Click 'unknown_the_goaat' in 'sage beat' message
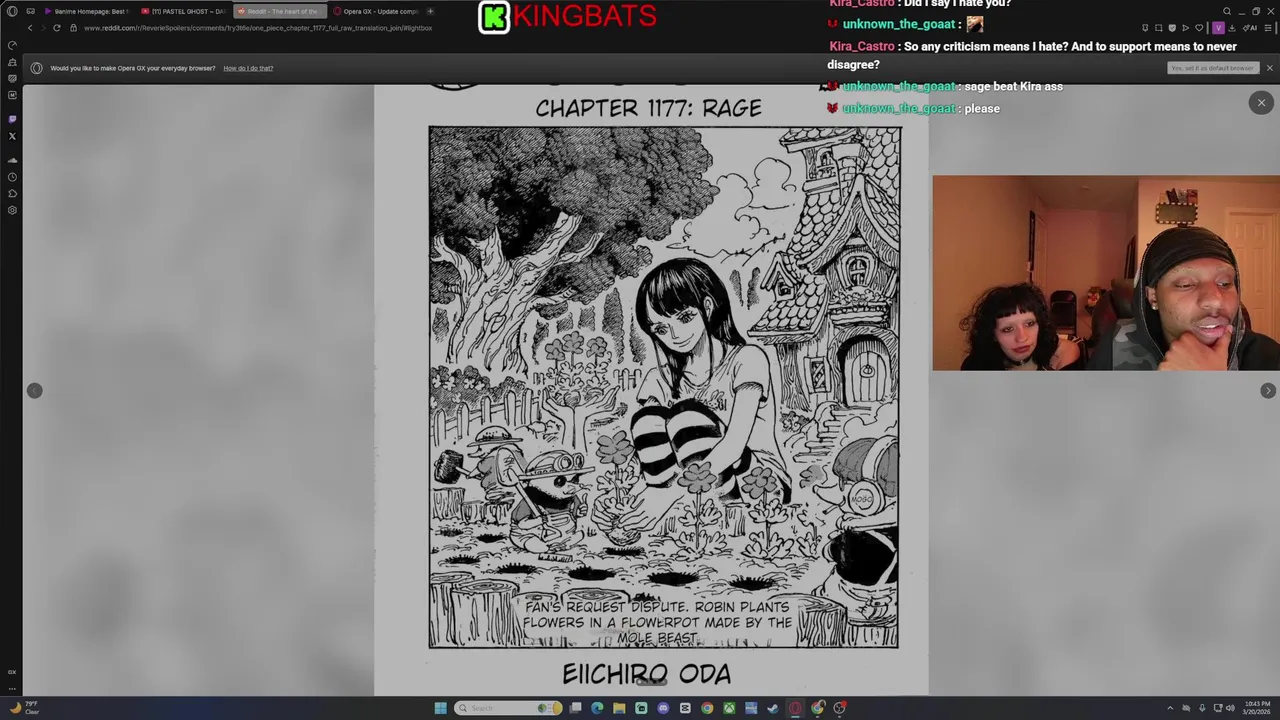 click(899, 87)
